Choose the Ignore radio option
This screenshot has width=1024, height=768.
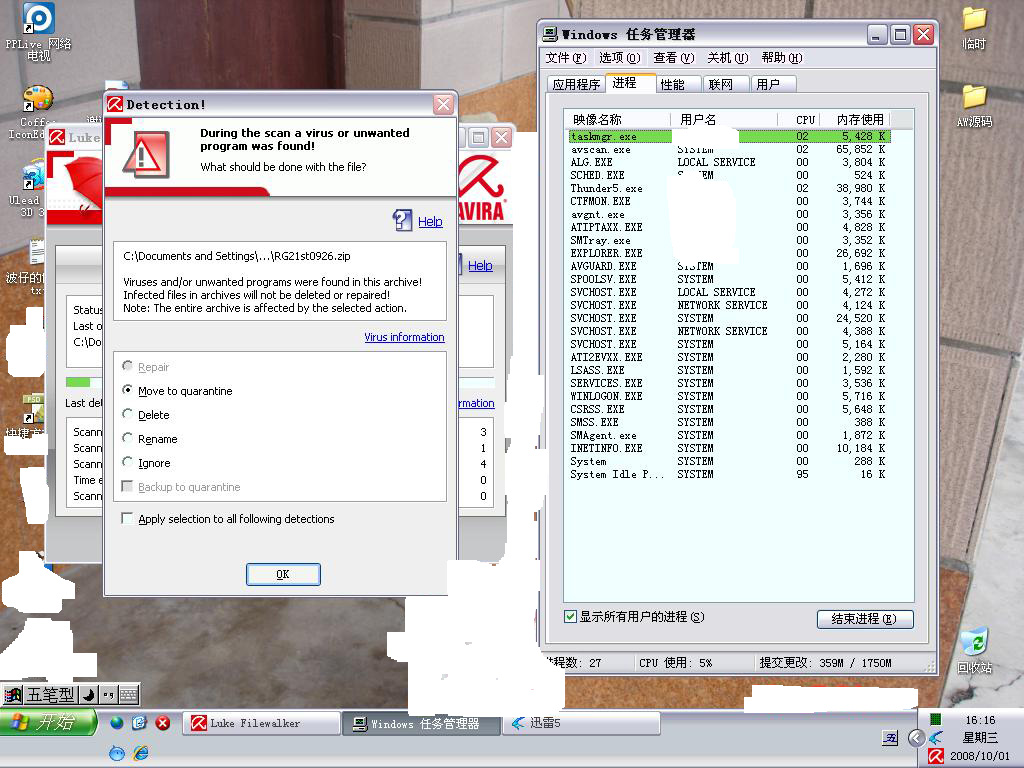[128, 462]
